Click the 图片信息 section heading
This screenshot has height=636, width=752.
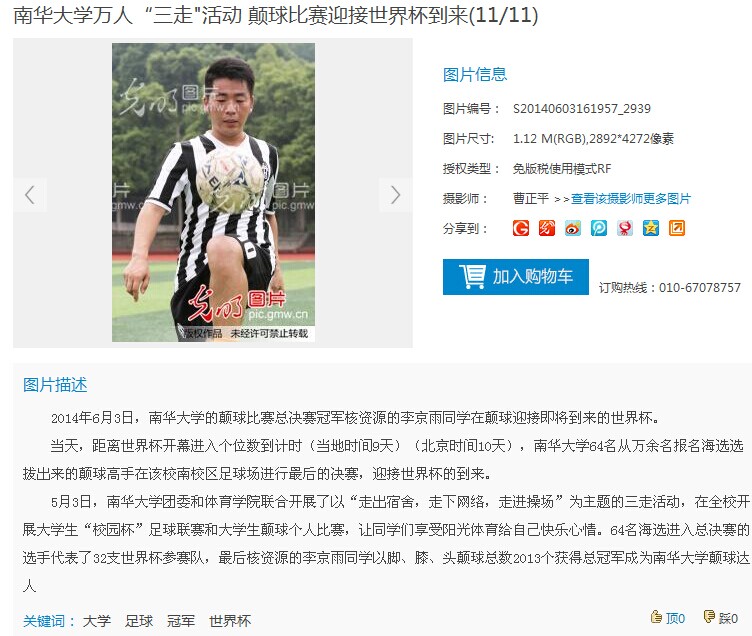coord(475,74)
